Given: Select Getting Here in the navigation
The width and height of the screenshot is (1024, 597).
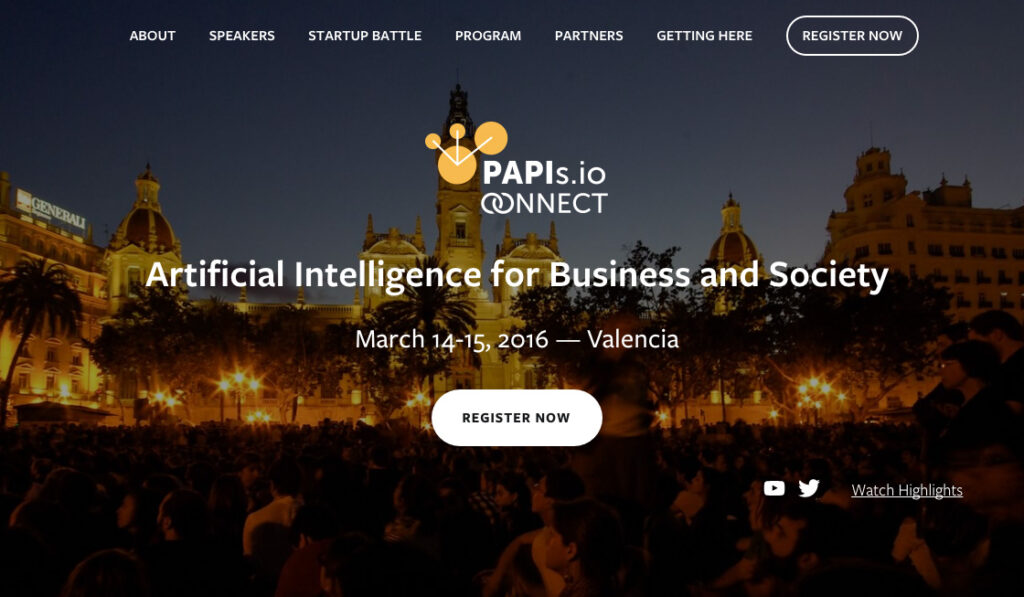Looking at the screenshot, I should coord(704,36).
